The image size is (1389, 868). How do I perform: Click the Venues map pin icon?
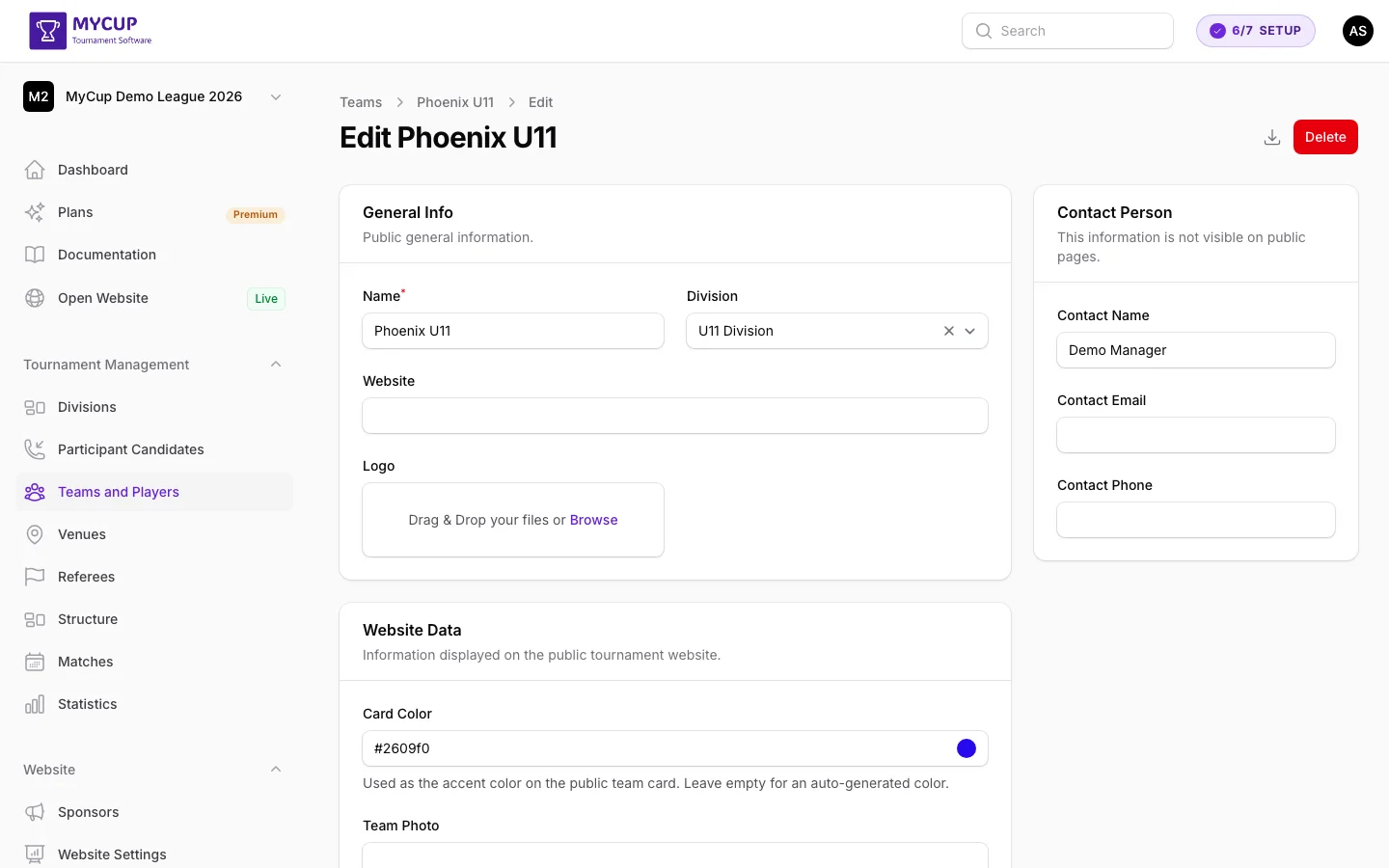[35, 534]
